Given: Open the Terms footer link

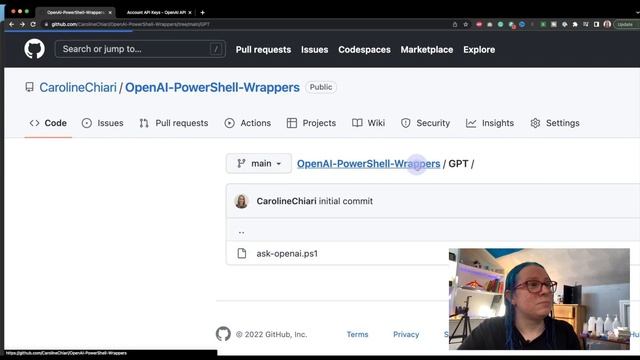Looking at the screenshot, I should pos(357,334).
